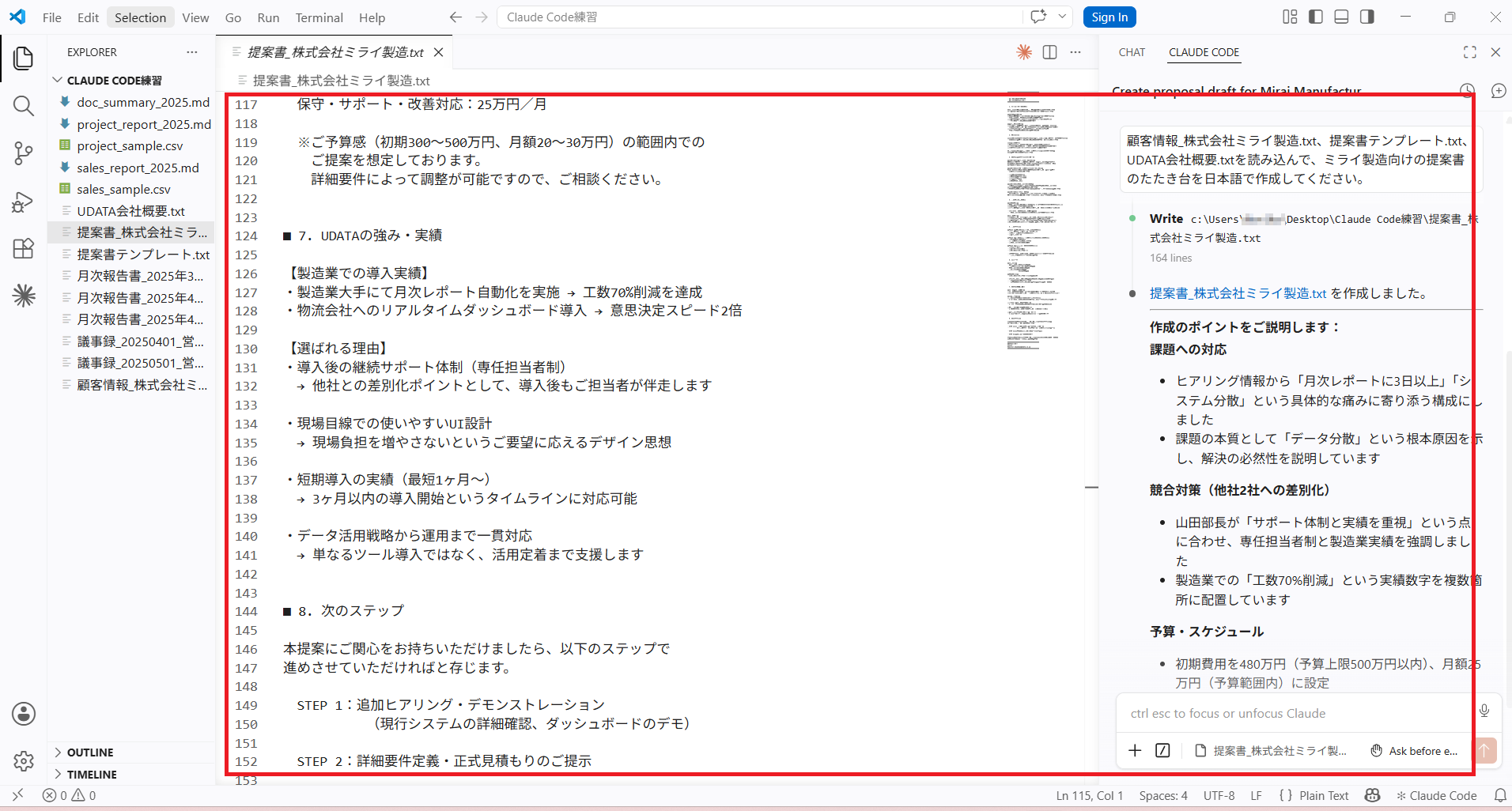Toggle the bottom panel
1512x811 pixels.
pos(1341,17)
